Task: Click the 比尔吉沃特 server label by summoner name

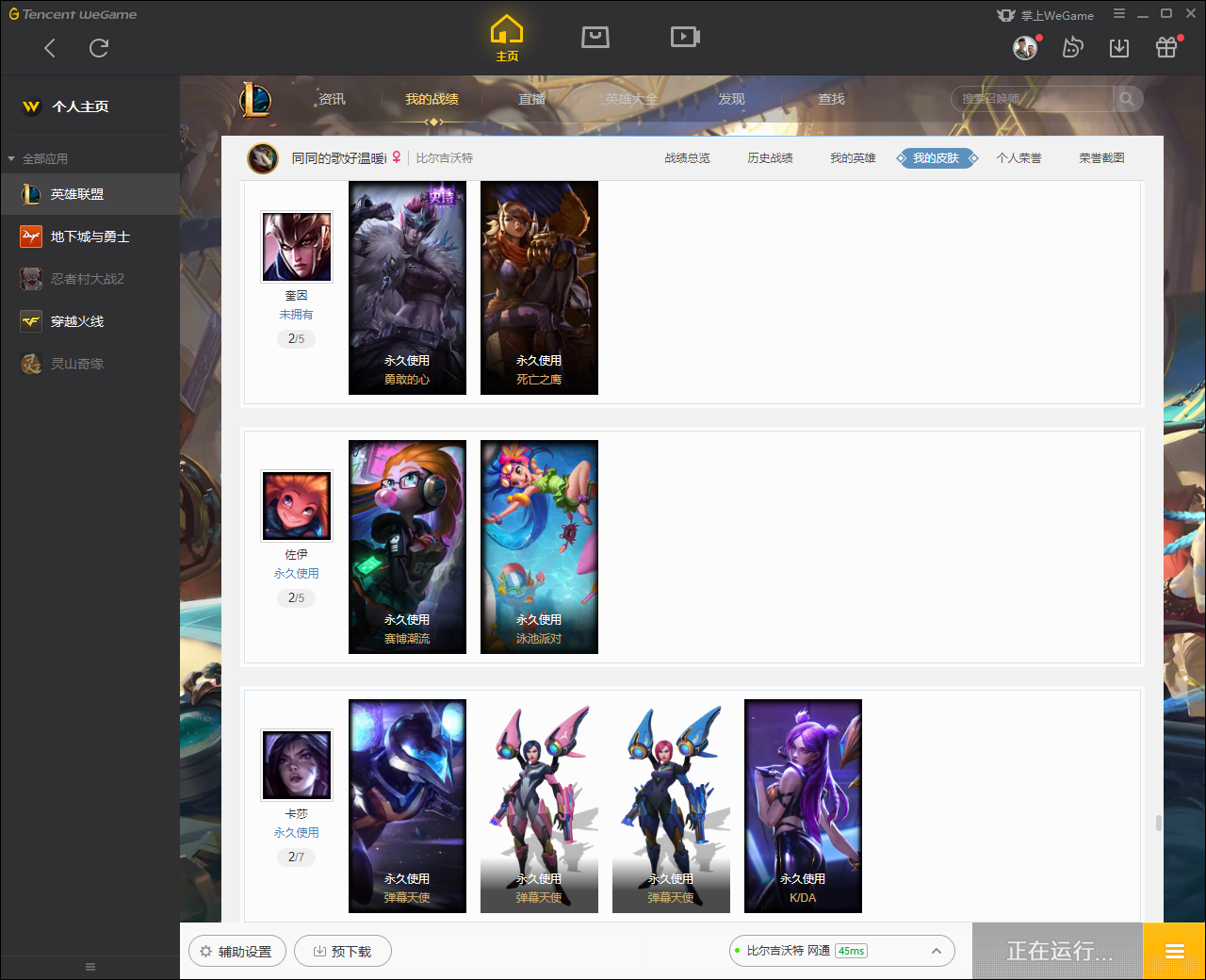Action: pos(445,158)
